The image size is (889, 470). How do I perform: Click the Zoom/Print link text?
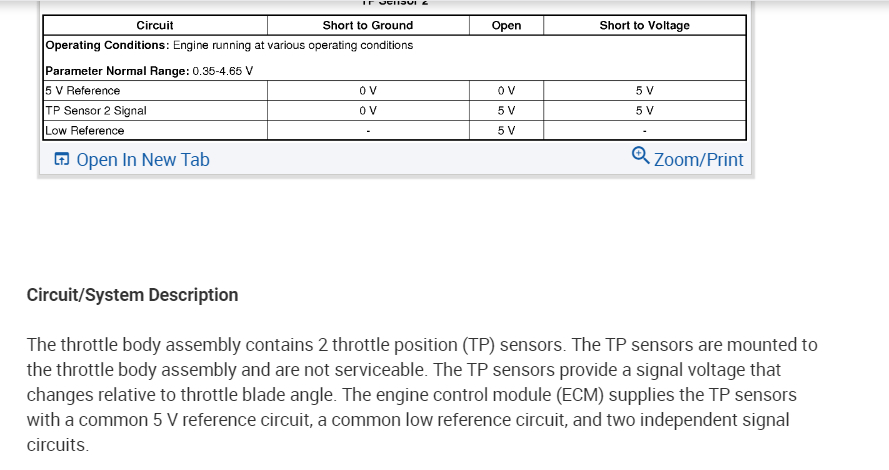[x=698, y=160]
